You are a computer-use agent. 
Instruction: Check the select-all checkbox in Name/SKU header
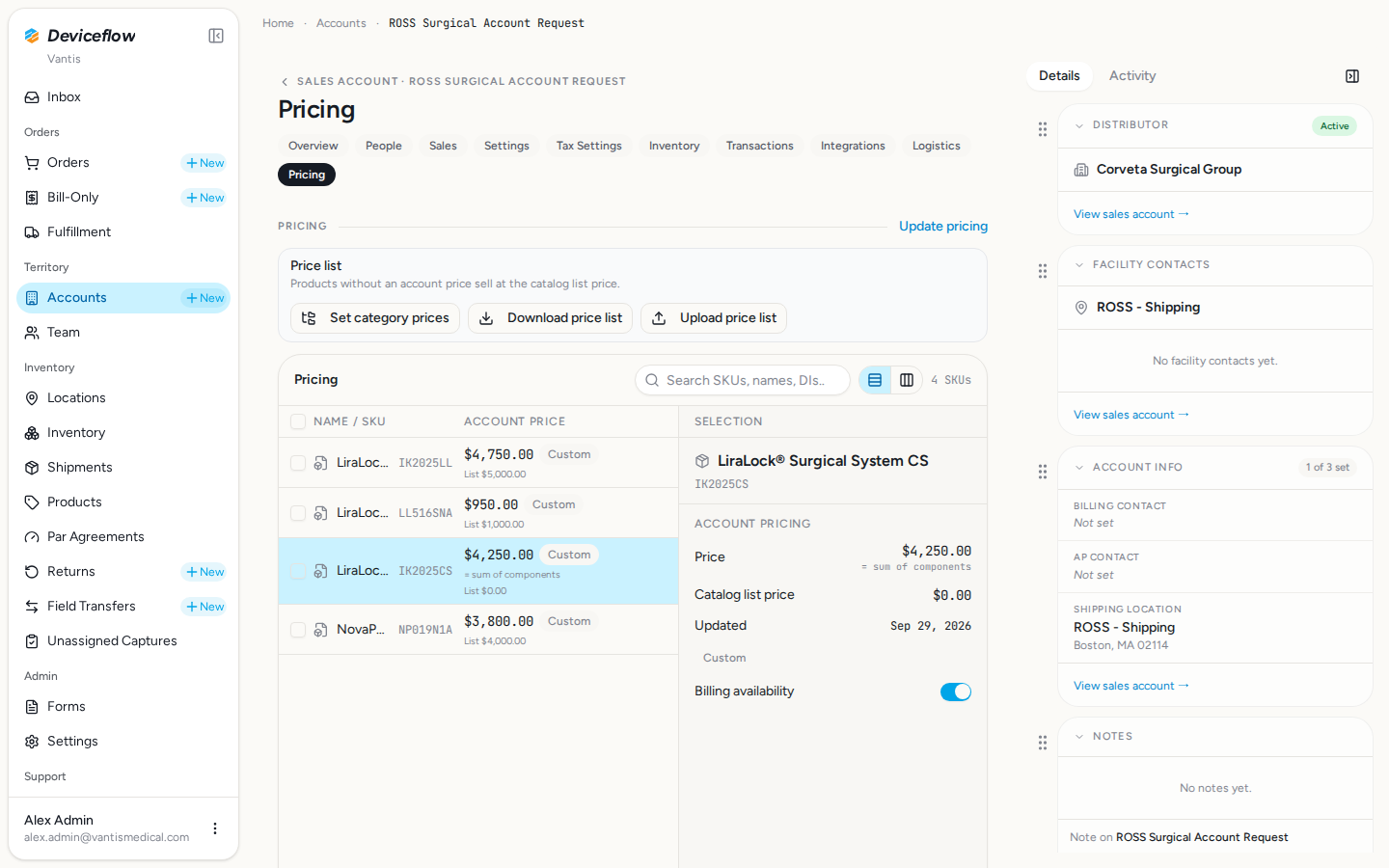298,421
